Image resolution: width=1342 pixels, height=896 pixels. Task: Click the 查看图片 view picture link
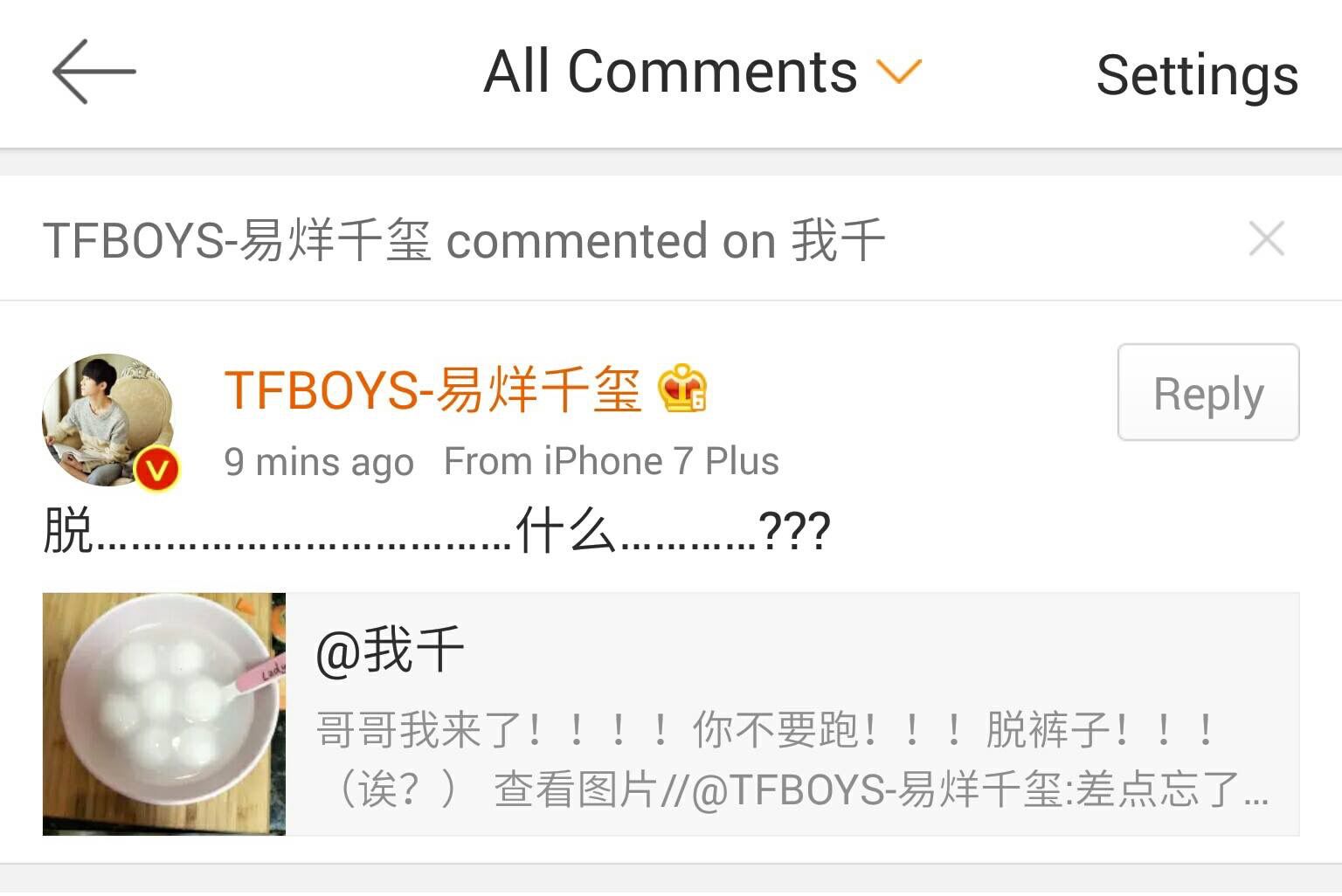pyautogui.click(x=576, y=789)
